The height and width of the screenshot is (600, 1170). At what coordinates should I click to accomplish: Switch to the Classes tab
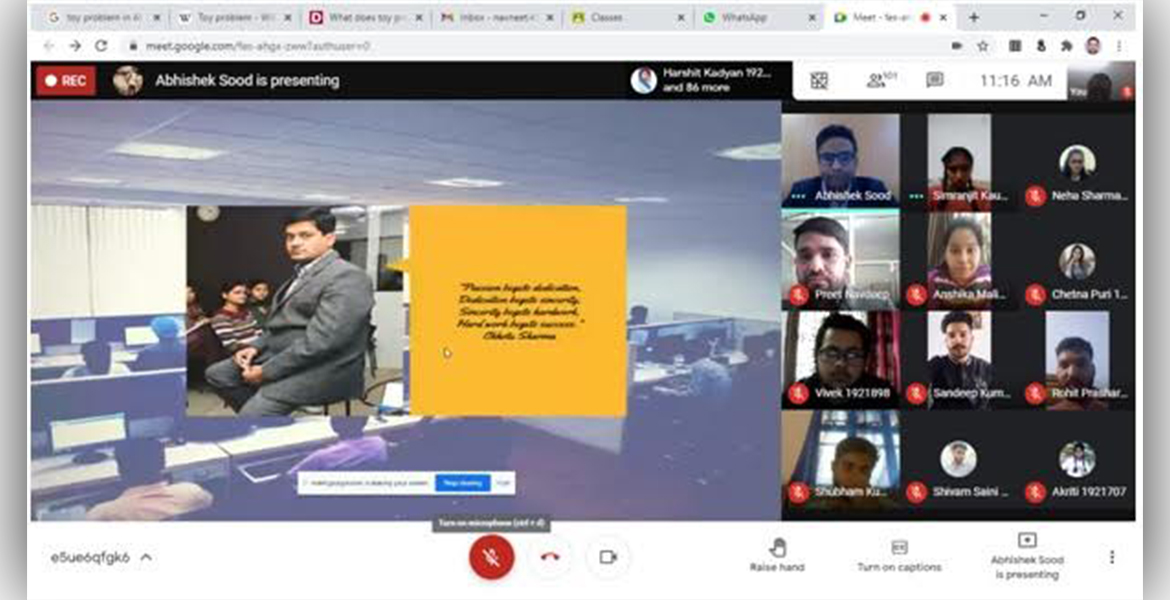tap(628, 17)
